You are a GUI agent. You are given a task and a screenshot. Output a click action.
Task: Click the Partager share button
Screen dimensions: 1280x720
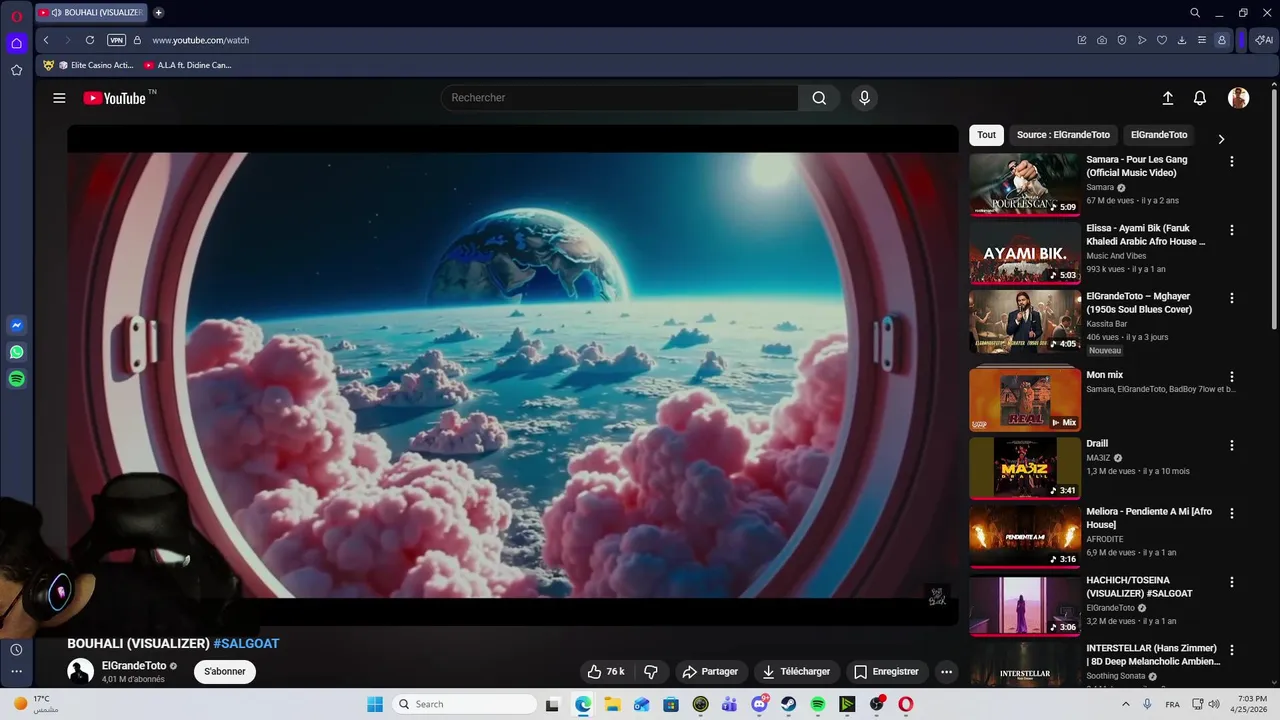pos(710,672)
